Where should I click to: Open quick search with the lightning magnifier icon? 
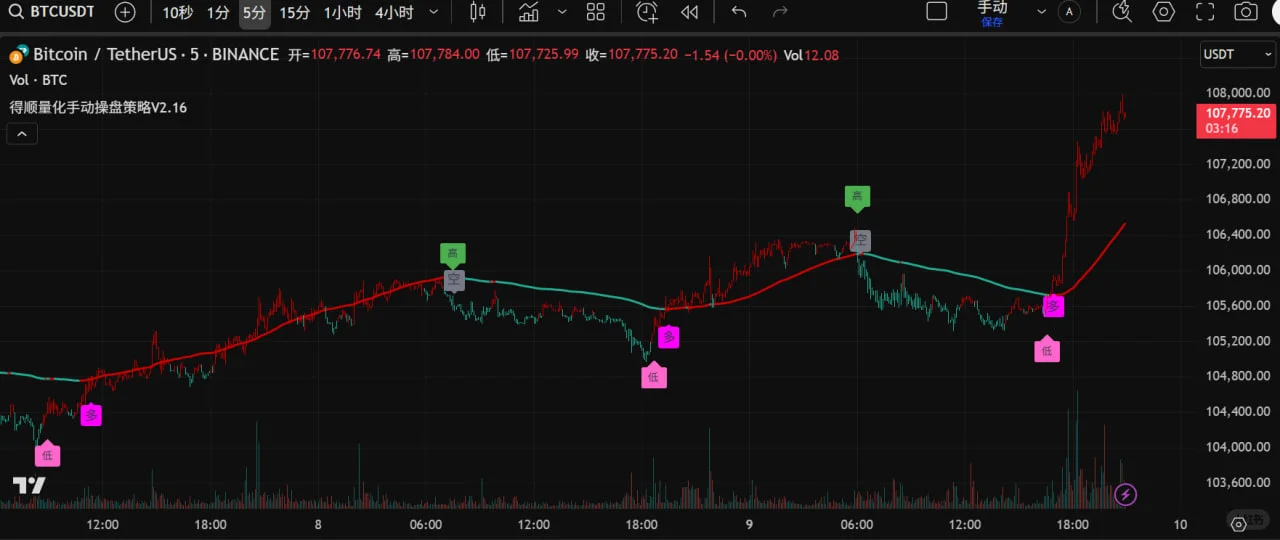[1122, 12]
